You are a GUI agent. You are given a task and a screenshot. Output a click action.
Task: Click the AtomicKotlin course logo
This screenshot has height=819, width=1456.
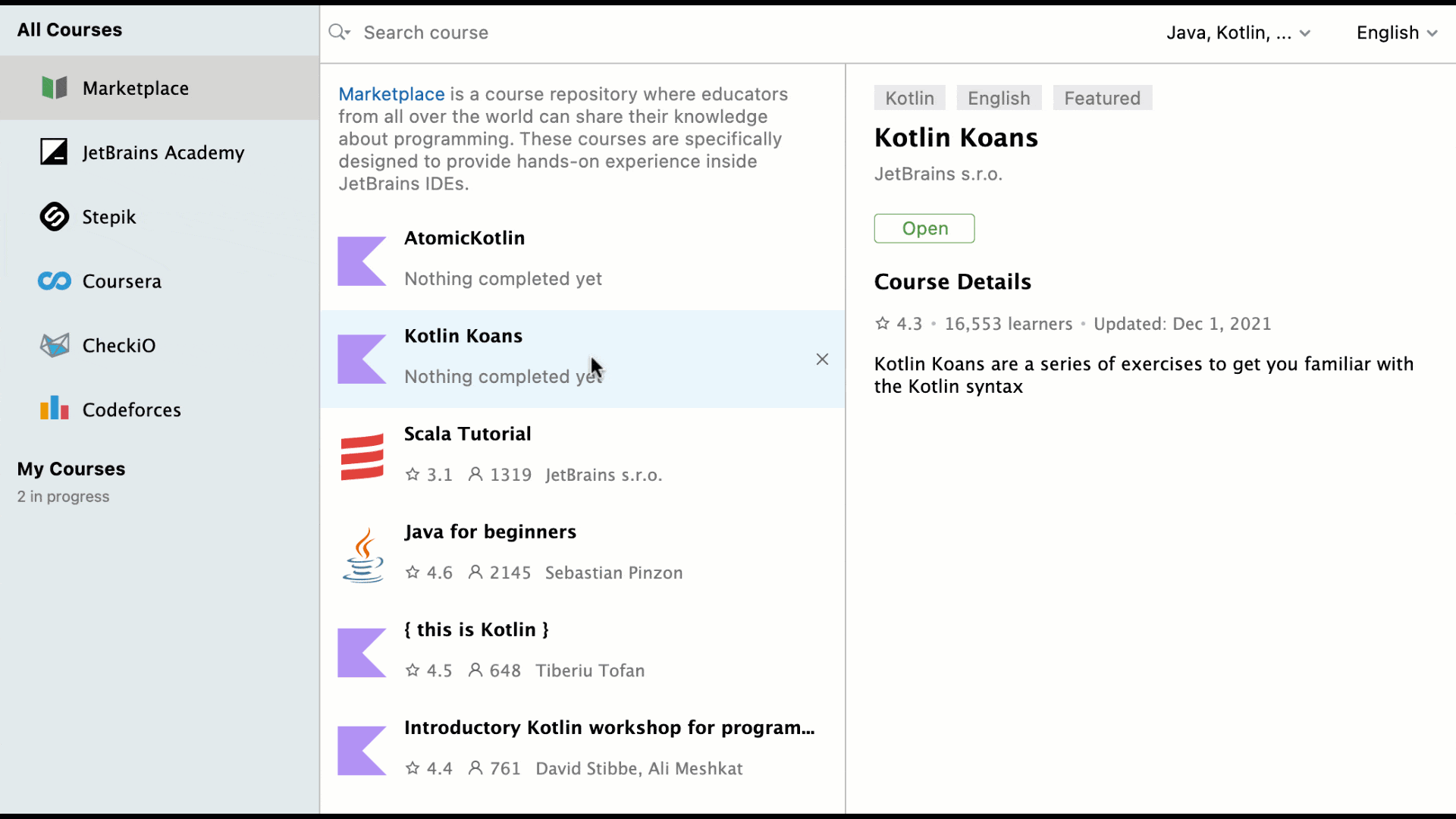coord(361,261)
